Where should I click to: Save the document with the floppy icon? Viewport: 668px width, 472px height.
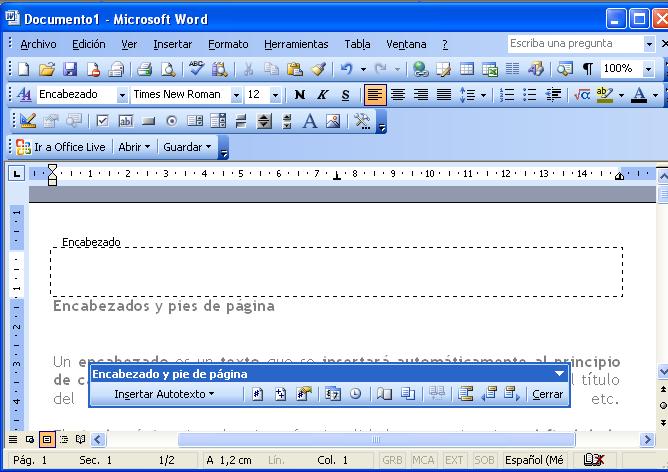70,69
